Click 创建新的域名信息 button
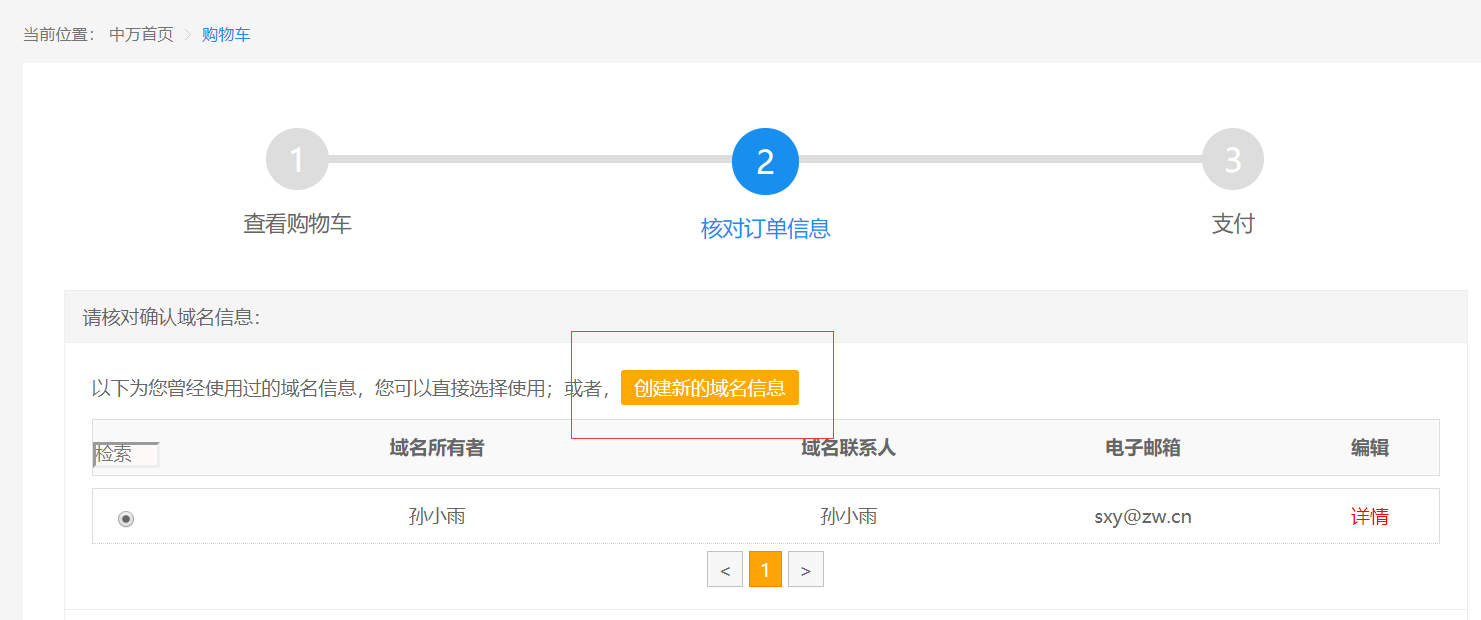The width and height of the screenshot is (1481, 620). point(710,388)
